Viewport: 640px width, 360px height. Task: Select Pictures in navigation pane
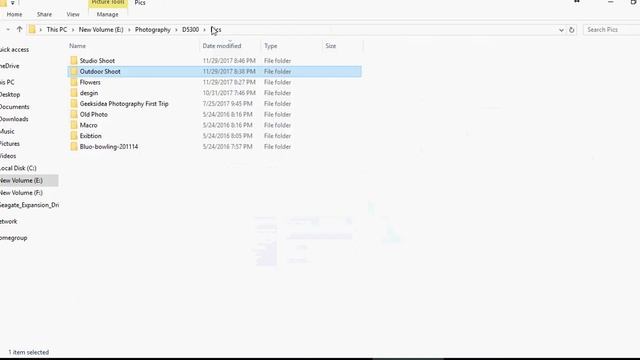click(10, 143)
